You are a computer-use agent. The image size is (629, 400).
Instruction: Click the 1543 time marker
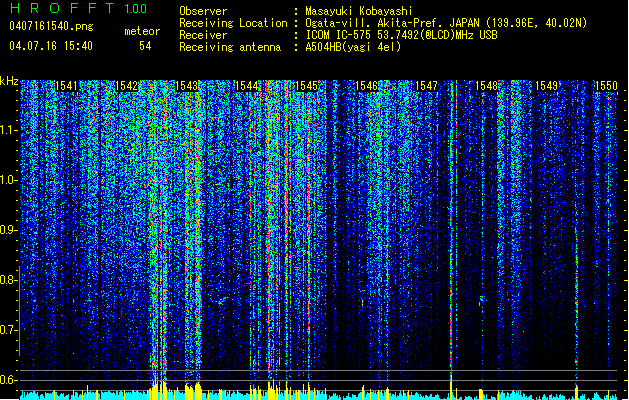[x=186, y=86]
